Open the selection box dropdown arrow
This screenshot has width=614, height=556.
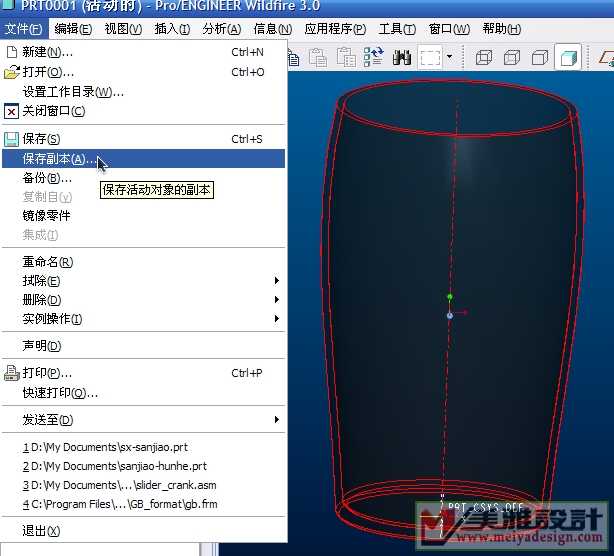coord(450,57)
